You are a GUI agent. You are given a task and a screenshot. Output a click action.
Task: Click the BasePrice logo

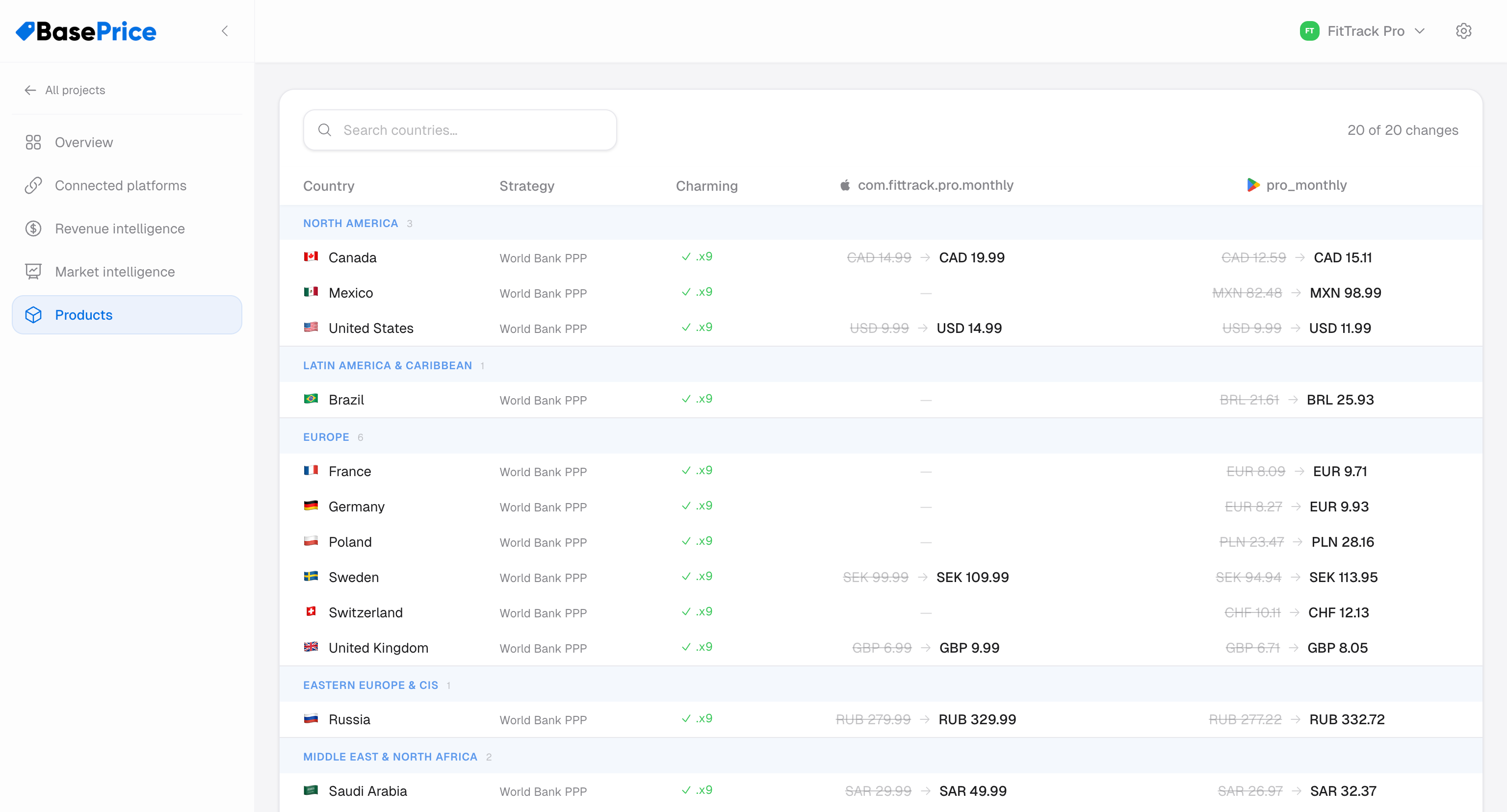[x=86, y=31]
